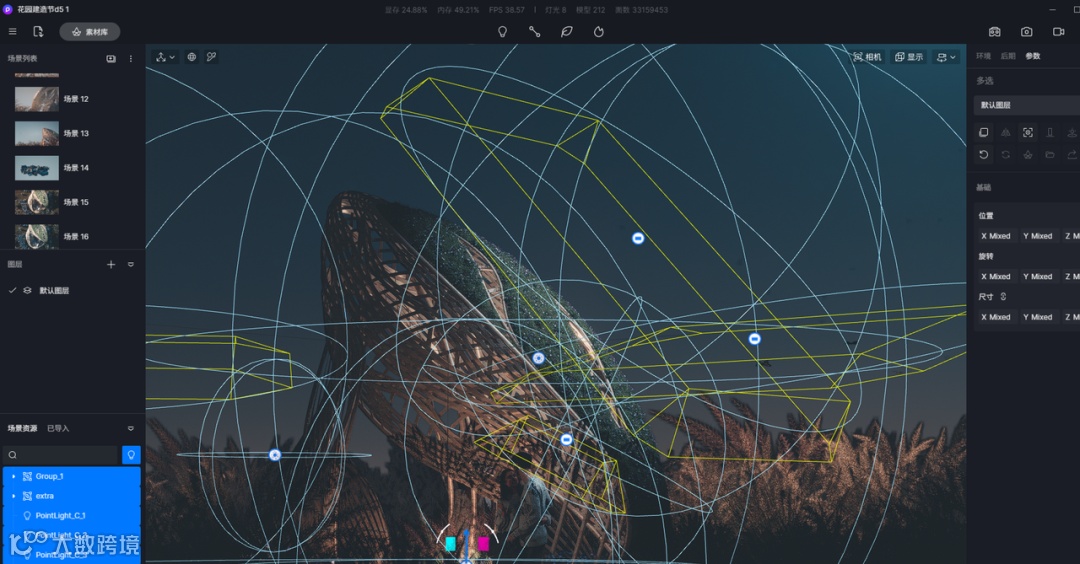Click the scene resources search field
The image size is (1080, 564).
(x=61, y=455)
